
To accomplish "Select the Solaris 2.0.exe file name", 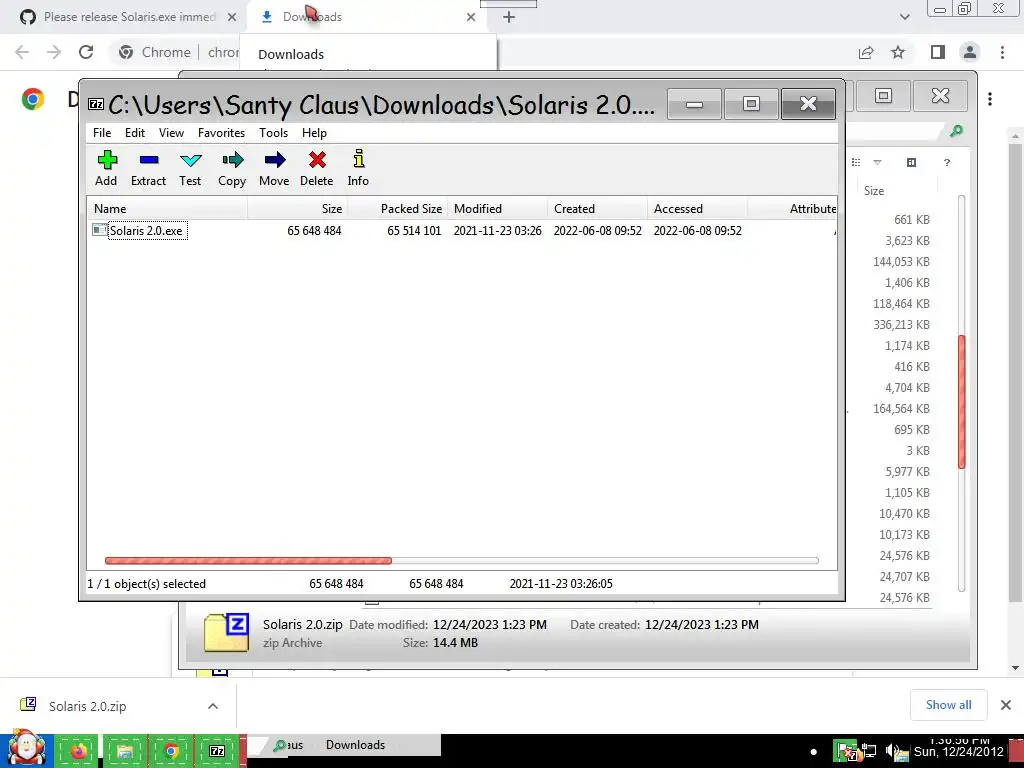I will pos(146,231).
